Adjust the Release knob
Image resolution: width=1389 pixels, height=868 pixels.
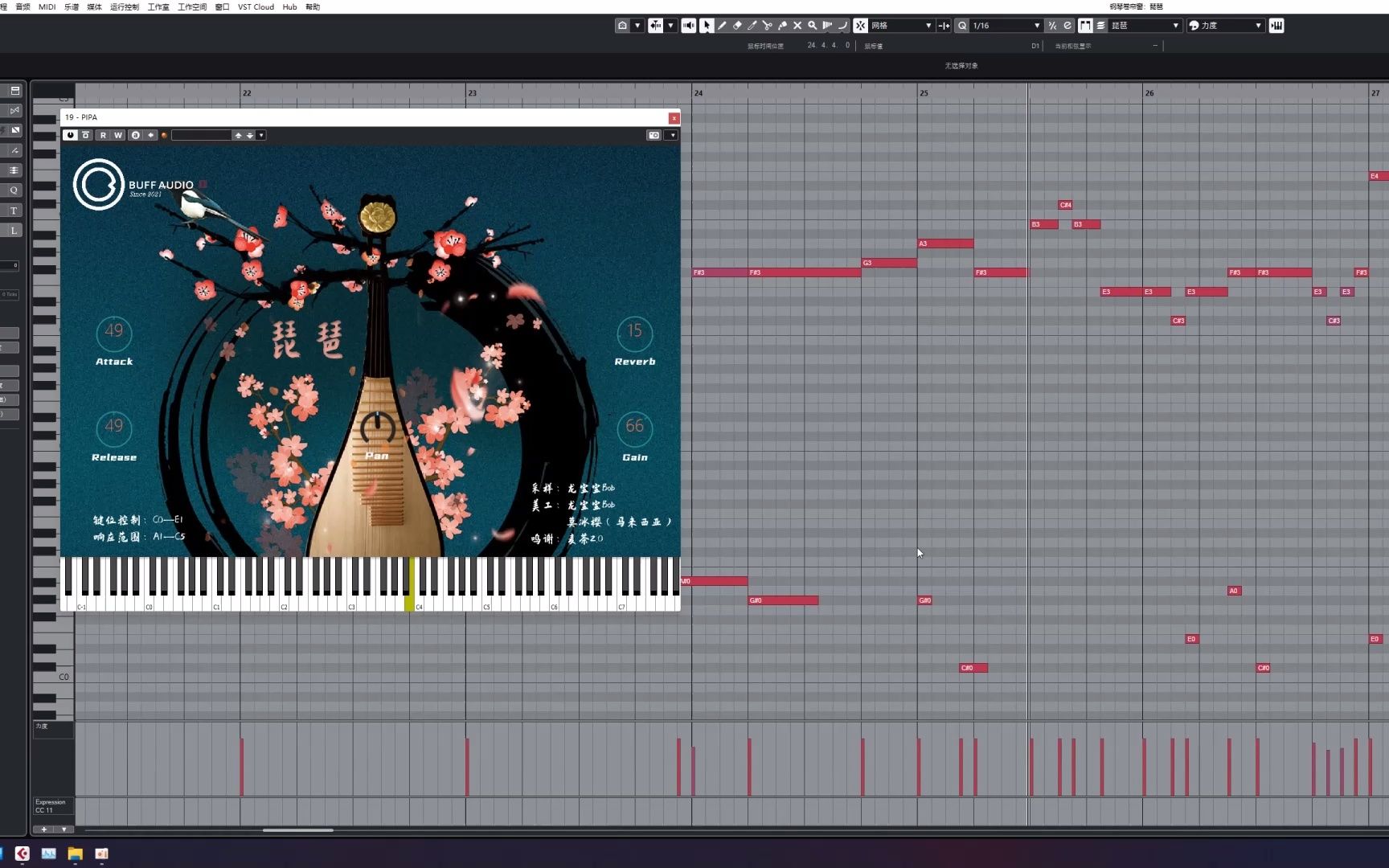(x=114, y=428)
